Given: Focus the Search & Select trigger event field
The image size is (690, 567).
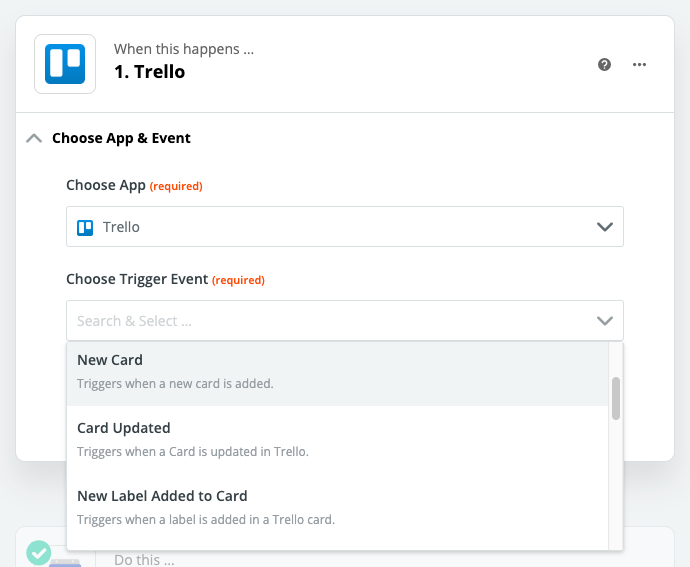Looking at the screenshot, I should point(345,320).
